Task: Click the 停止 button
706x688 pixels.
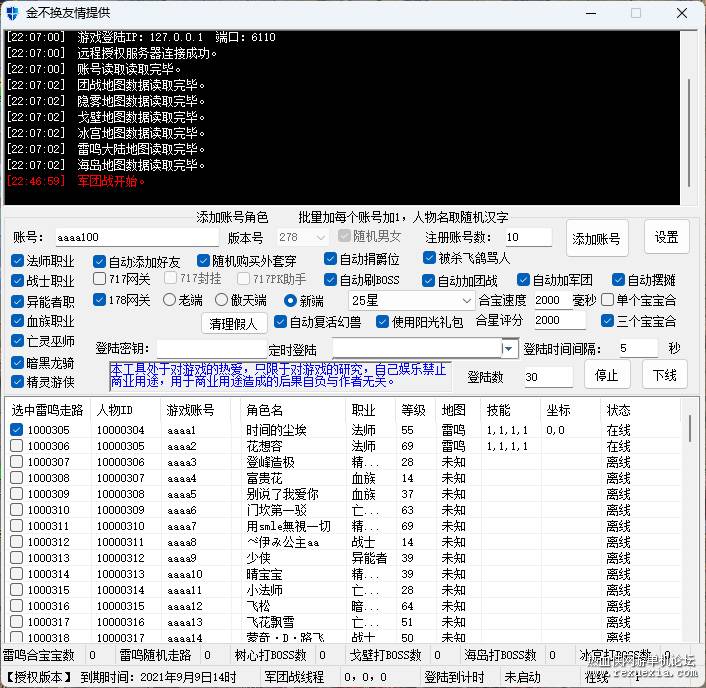Action: coord(606,375)
